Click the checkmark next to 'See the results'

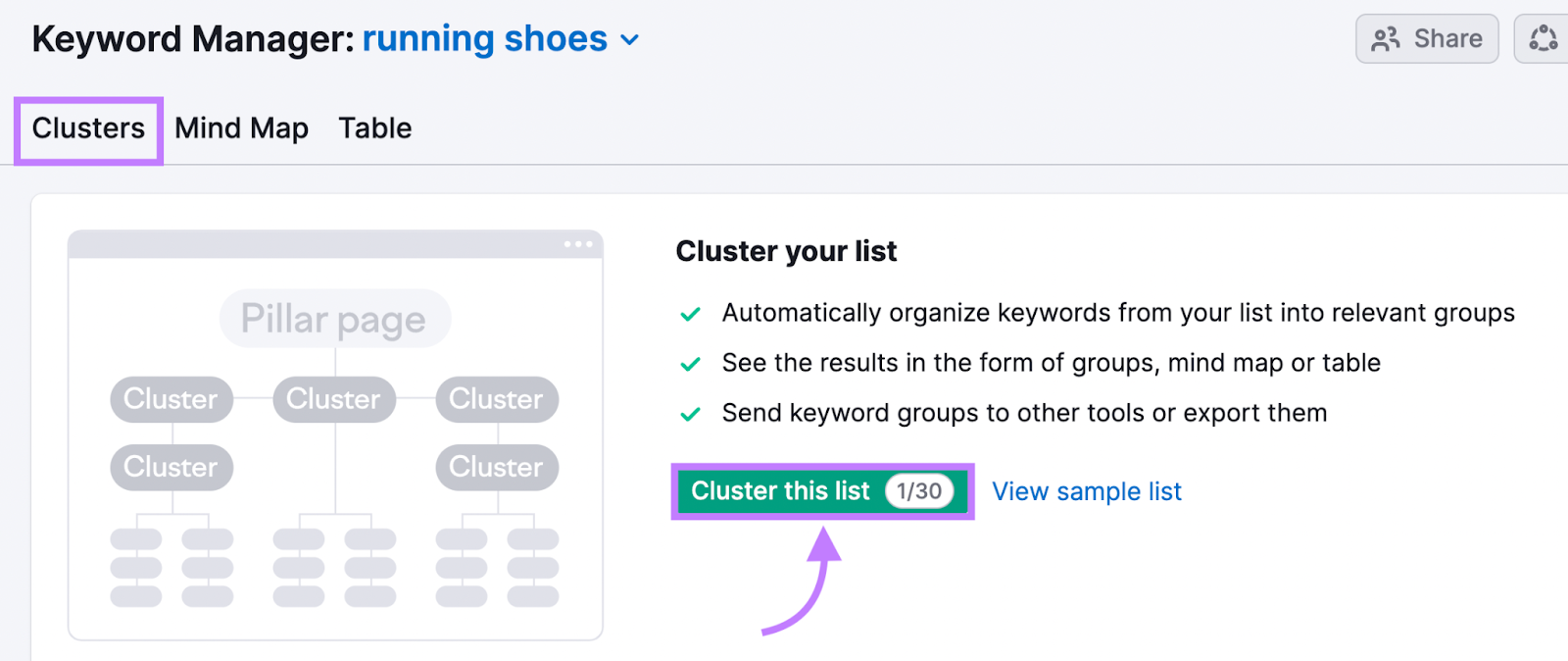point(690,364)
